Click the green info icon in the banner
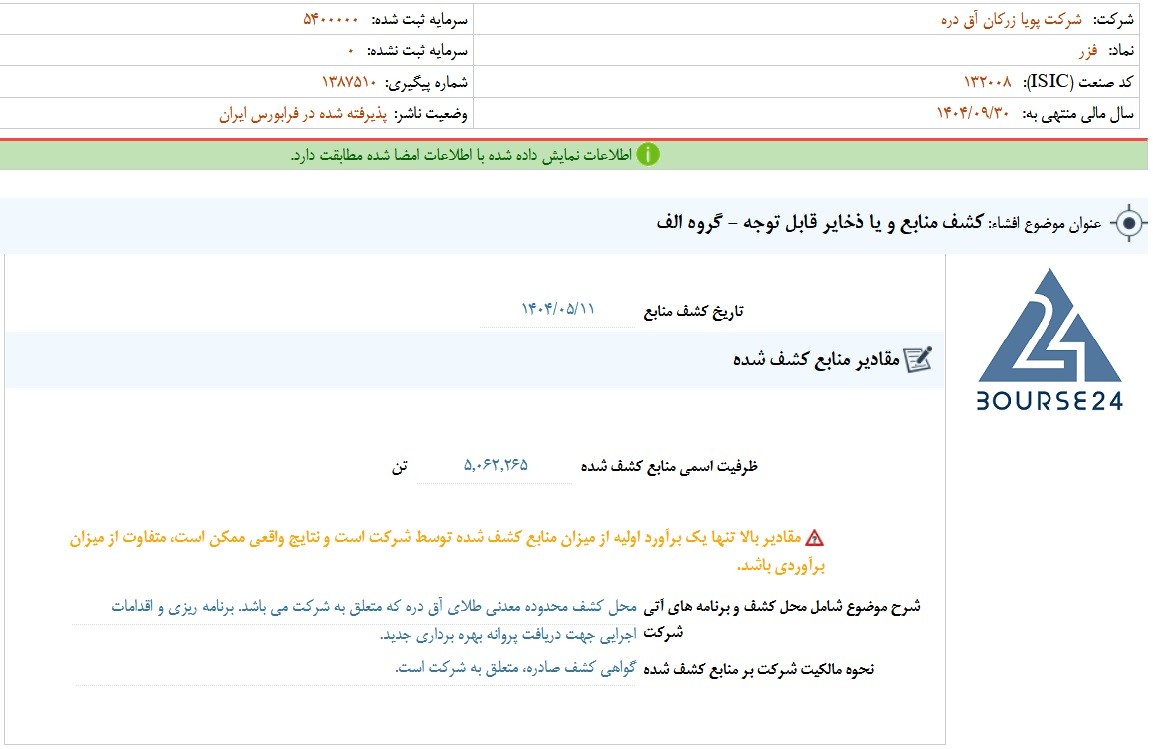1153x749 pixels. click(x=647, y=154)
